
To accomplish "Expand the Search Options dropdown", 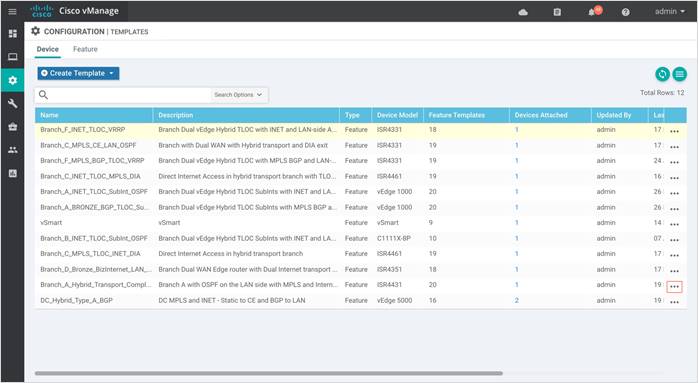I will tap(238, 95).
